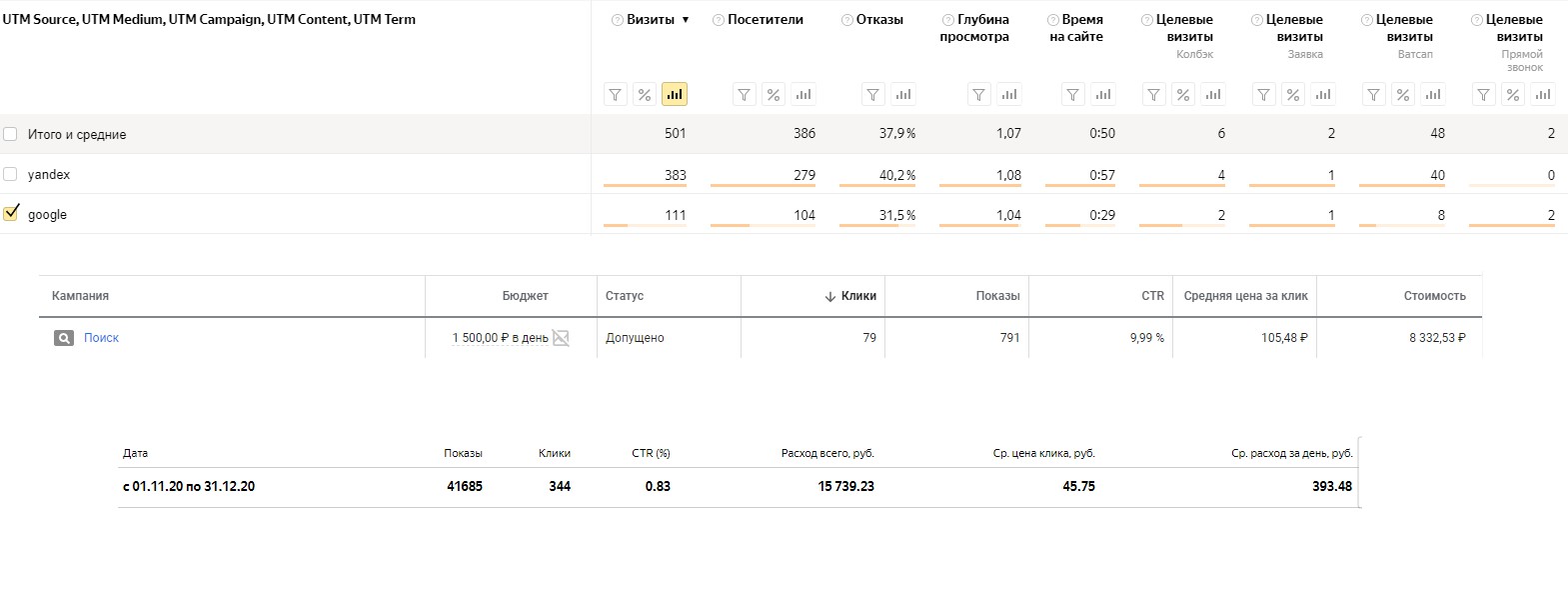Image resolution: width=1568 pixels, height=600 pixels.
Task: Show the bar chart for the Заявка column
Action: [1323, 95]
